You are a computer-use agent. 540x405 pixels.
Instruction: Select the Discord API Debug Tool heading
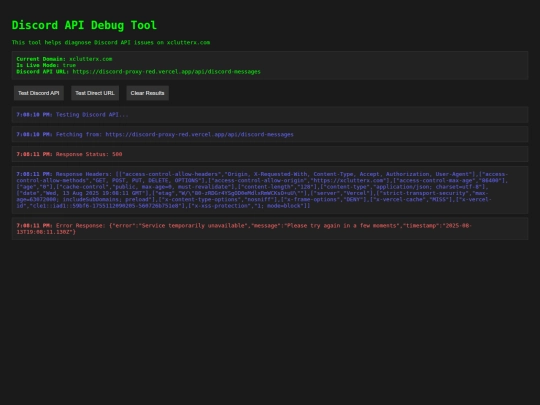coord(84,25)
